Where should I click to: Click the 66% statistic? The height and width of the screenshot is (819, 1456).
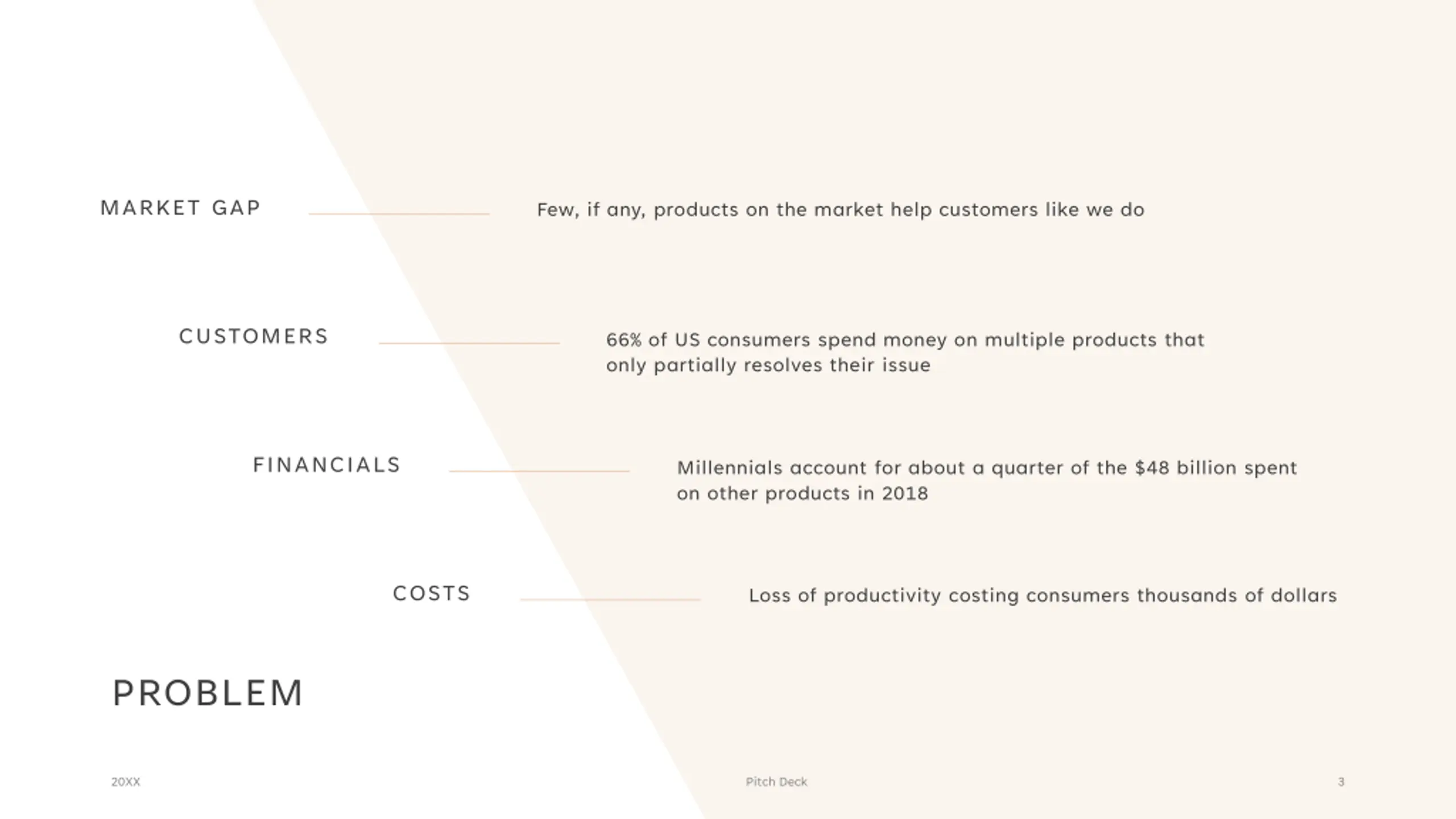tap(624, 340)
